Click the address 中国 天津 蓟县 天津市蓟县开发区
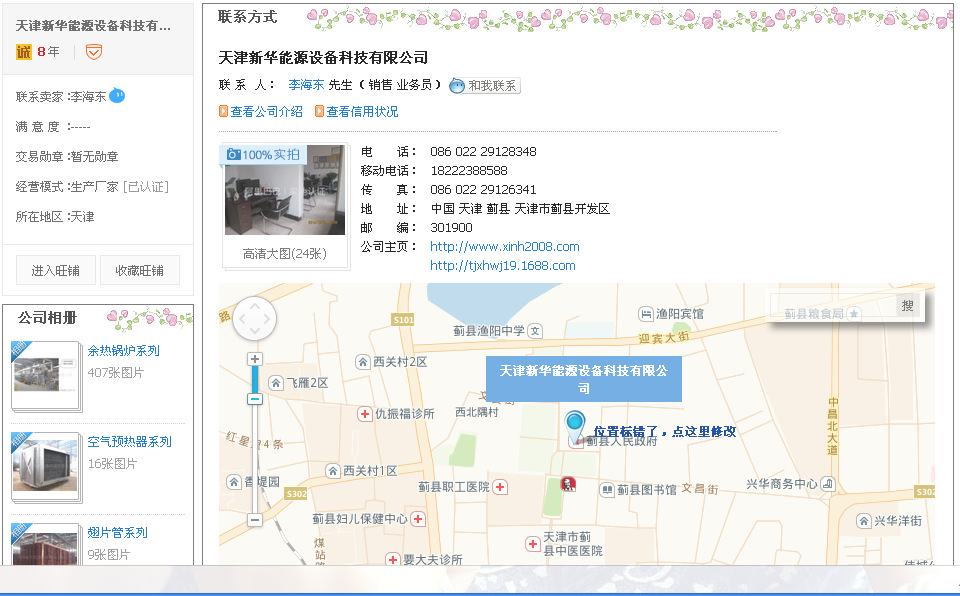The width and height of the screenshot is (960, 596). pos(520,209)
